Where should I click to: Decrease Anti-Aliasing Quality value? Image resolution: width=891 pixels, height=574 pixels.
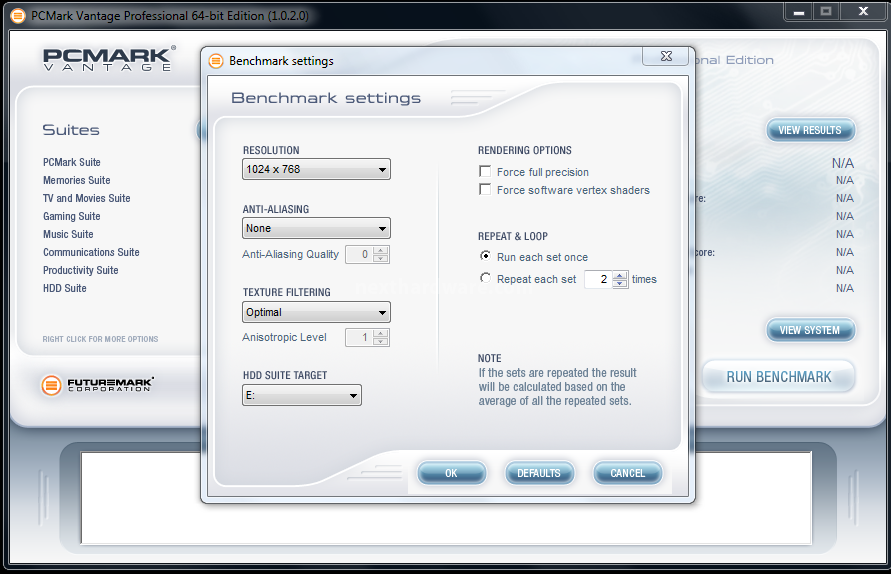[381, 259]
